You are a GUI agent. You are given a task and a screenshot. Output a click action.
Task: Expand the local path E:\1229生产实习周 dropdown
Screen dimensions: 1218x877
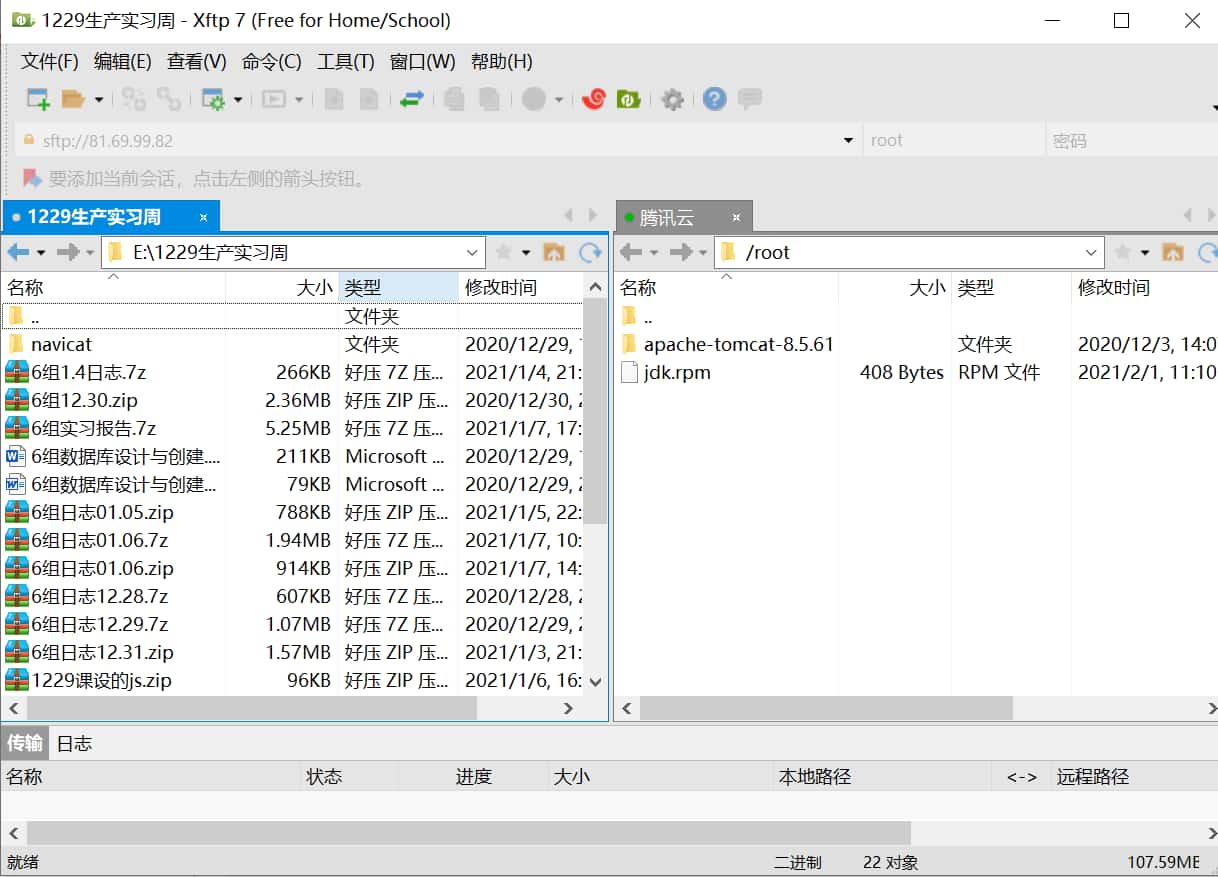pyautogui.click(x=473, y=252)
